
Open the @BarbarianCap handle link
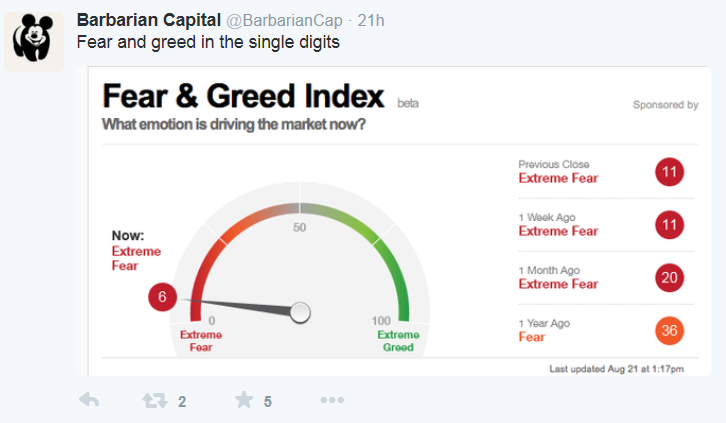click(x=287, y=20)
